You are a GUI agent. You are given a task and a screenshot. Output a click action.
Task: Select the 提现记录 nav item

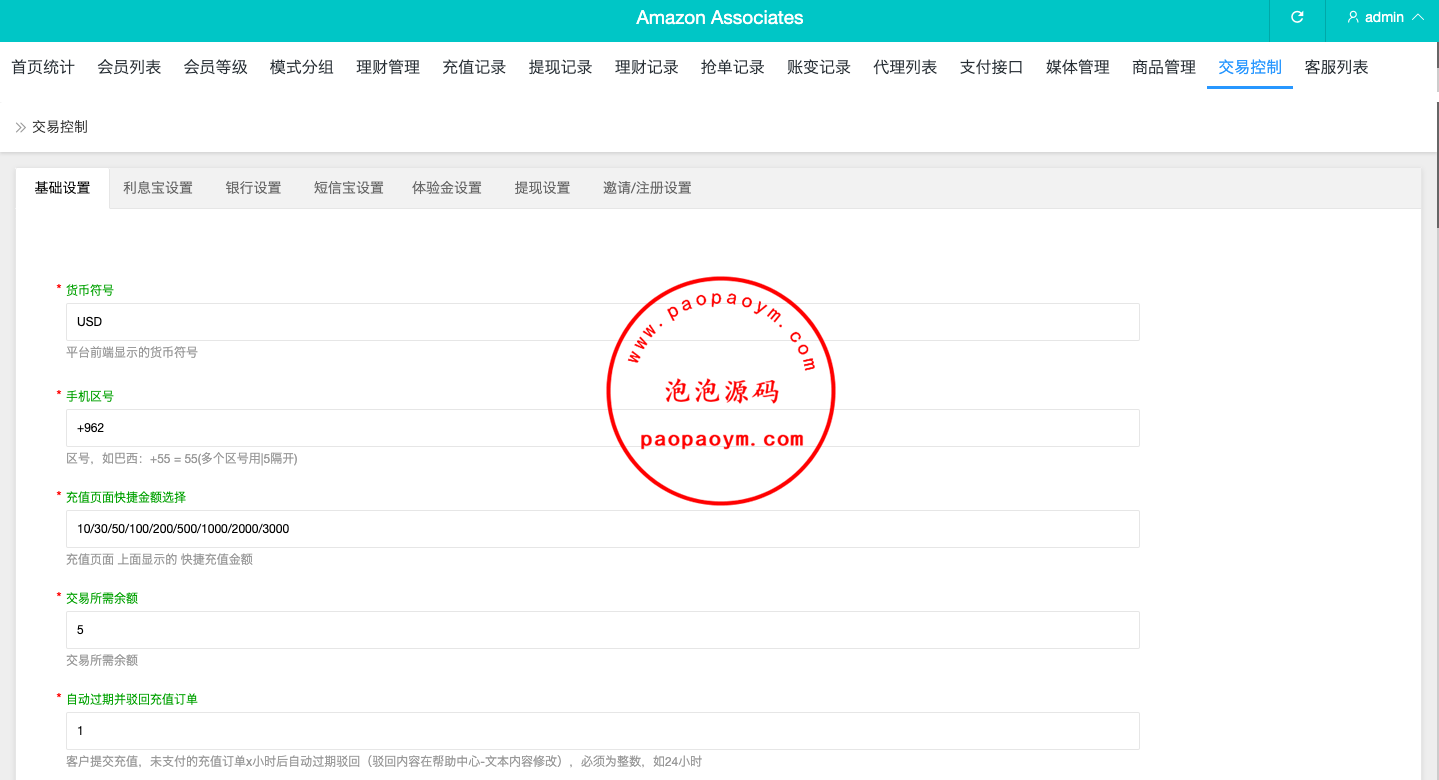(x=560, y=67)
